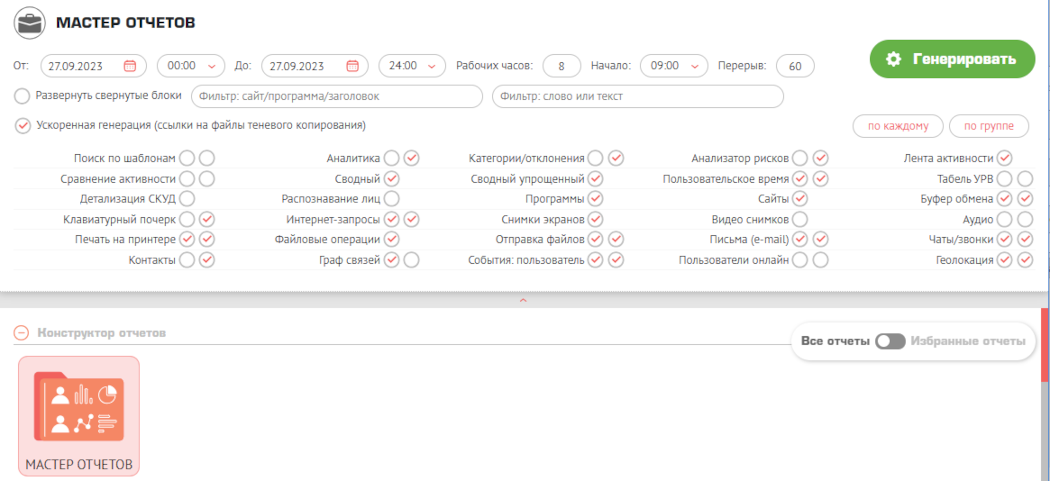Open the 00:00 start time dropdown

click(x=190, y=66)
